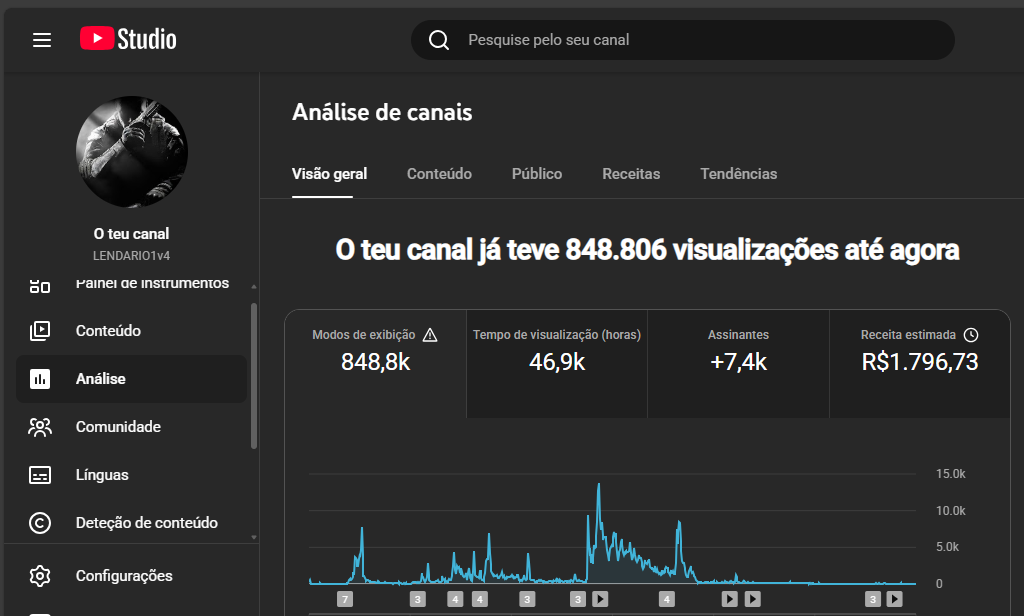This screenshot has width=1024, height=616.
Task: Switch to the Conteúdo analytics tab
Action: click(x=440, y=174)
